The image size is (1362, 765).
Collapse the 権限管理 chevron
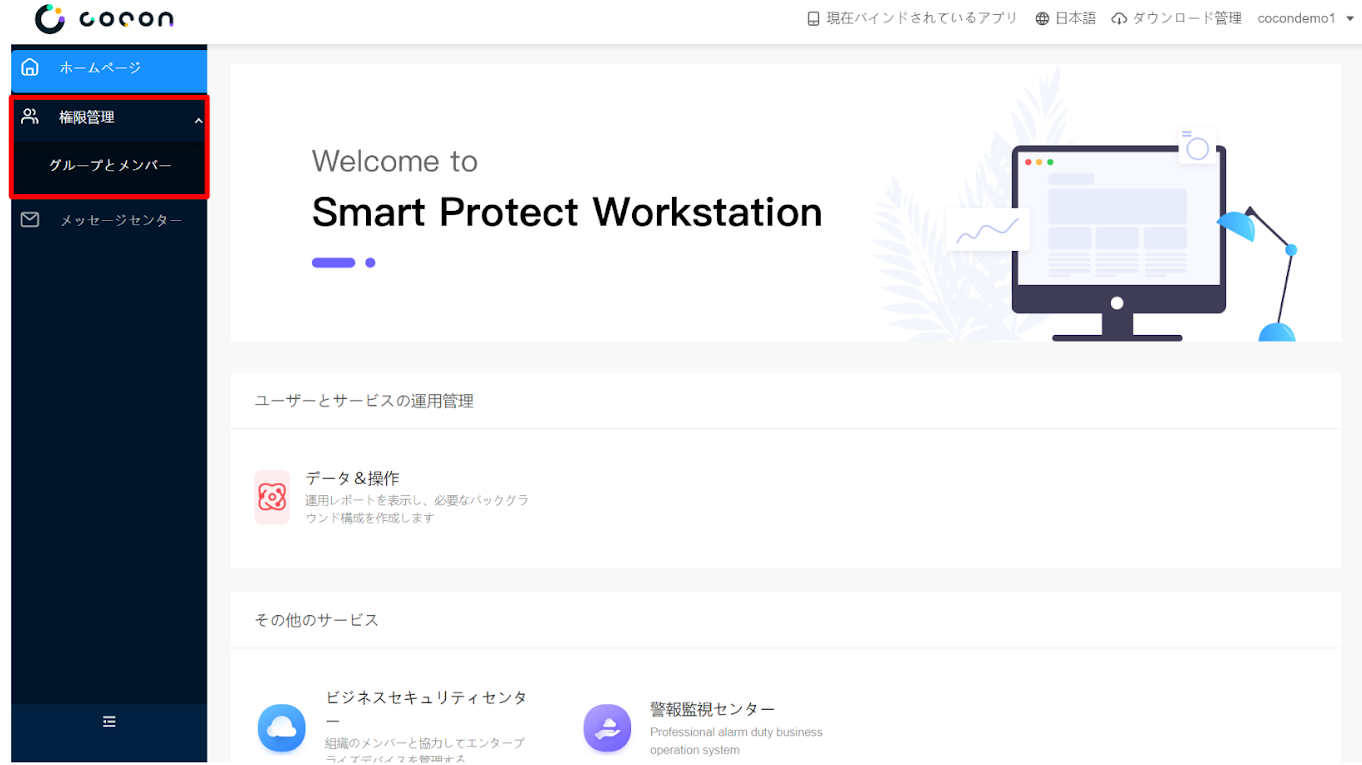coord(198,120)
